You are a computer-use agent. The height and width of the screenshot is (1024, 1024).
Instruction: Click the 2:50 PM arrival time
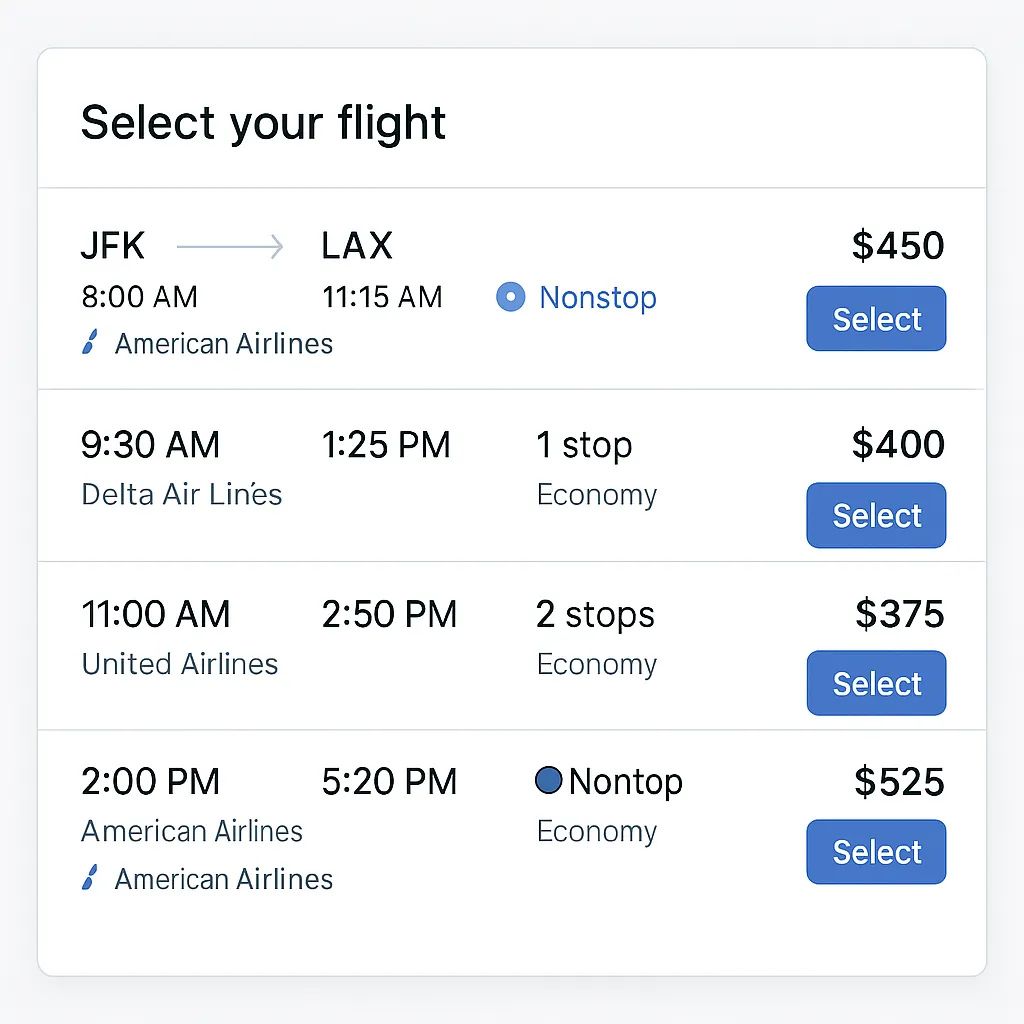pyautogui.click(x=389, y=614)
